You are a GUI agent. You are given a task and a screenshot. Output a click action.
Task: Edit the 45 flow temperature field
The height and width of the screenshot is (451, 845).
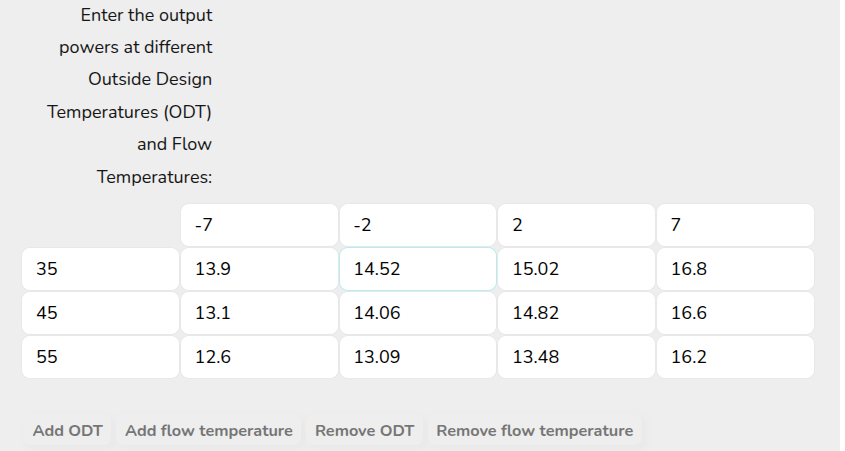(100, 313)
